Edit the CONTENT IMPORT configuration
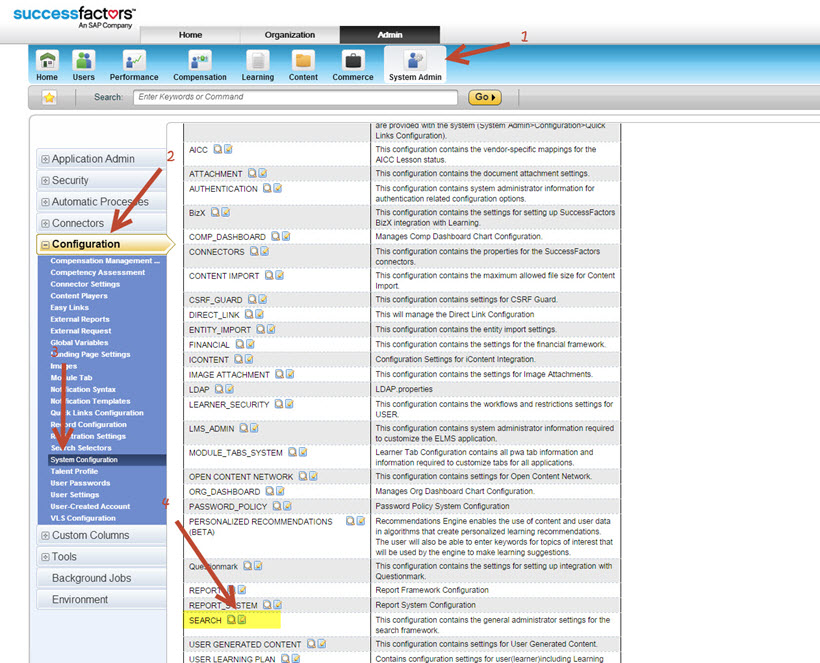The image size is (820, 663). [x=279, y=275]
